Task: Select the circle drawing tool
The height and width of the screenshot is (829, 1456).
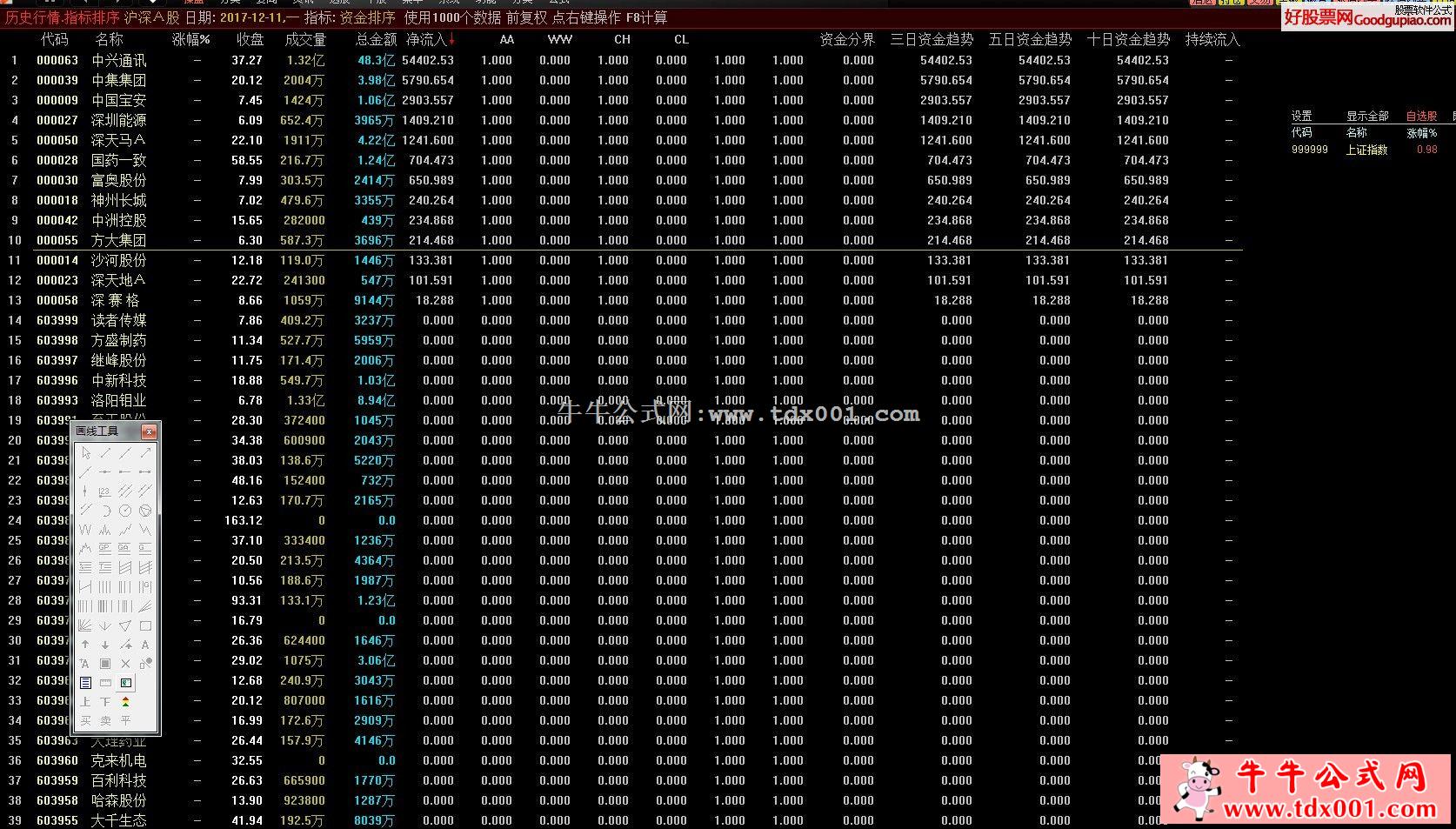Action: (x=125, y=510)
